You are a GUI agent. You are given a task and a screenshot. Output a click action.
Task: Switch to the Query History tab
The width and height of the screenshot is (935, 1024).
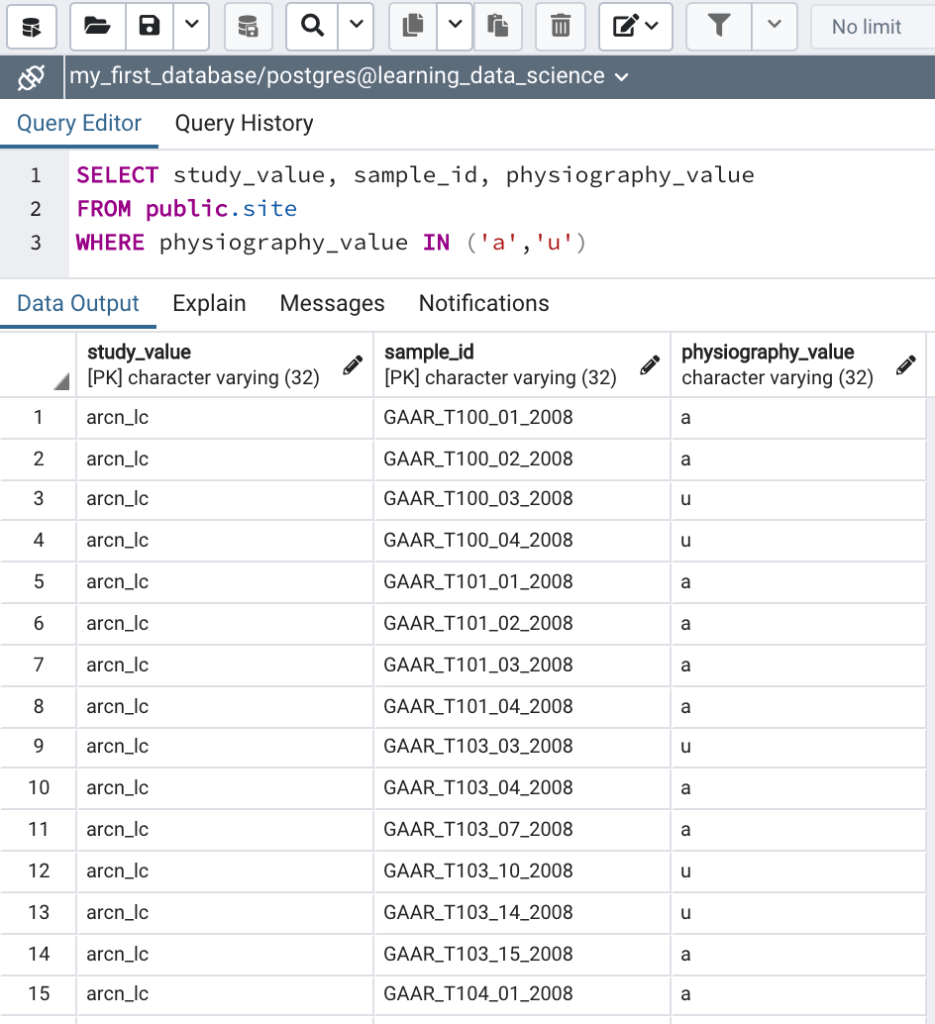click(x=244, y=123)
